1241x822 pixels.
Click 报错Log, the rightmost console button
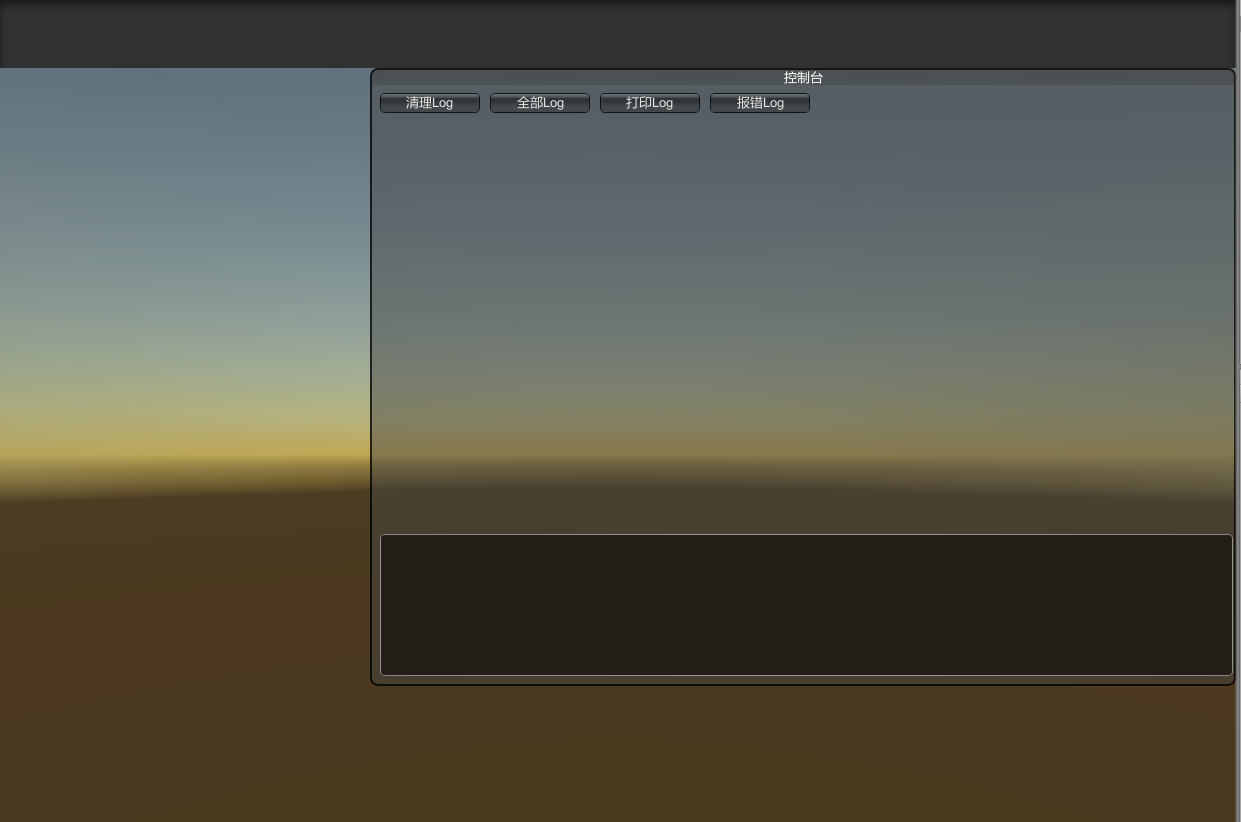click(759, 103)
